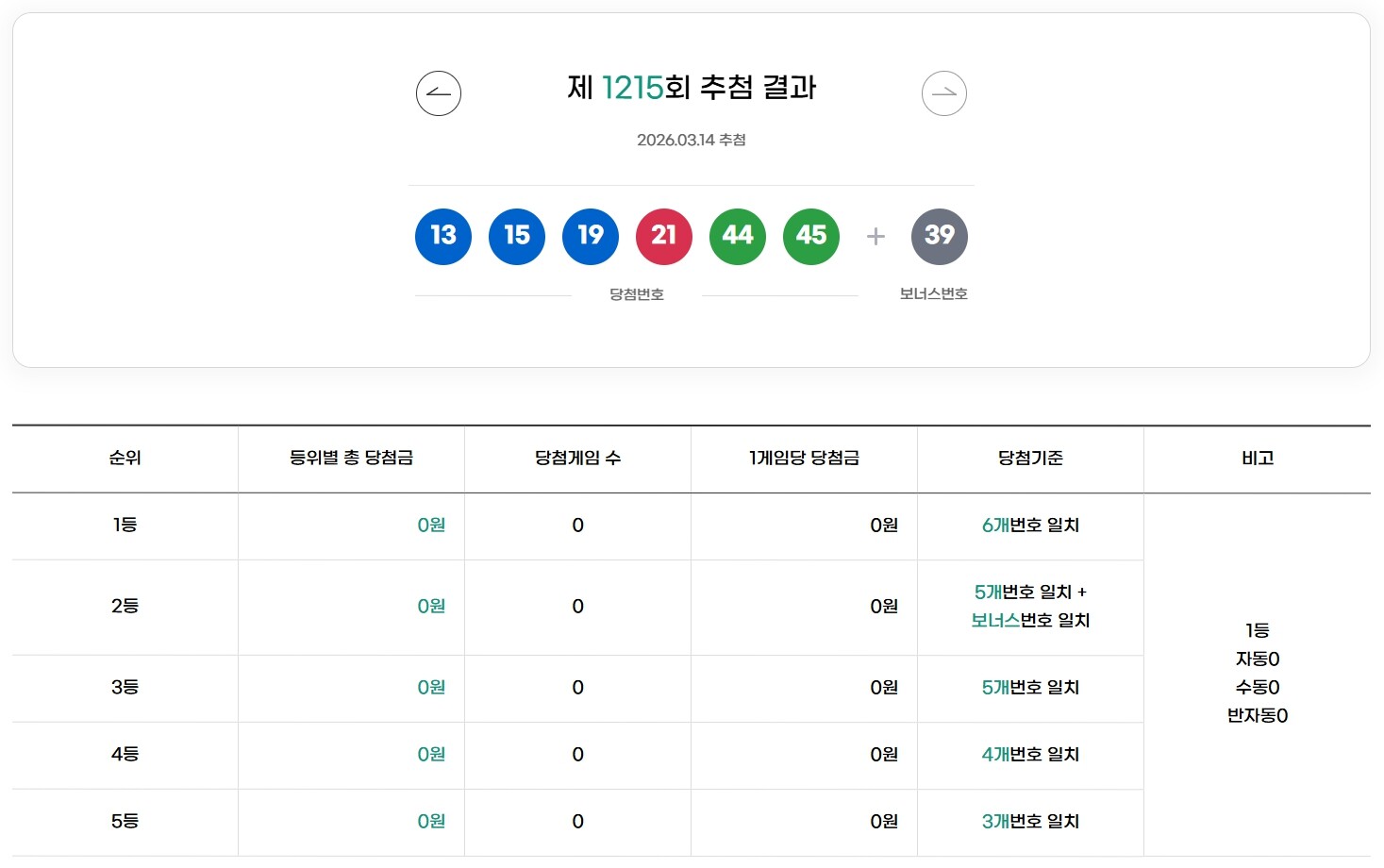Click 자동0 in the 비고 cell
Image resolution: width=1384 pixels, height=868 pixels.
coord(1258,659)
